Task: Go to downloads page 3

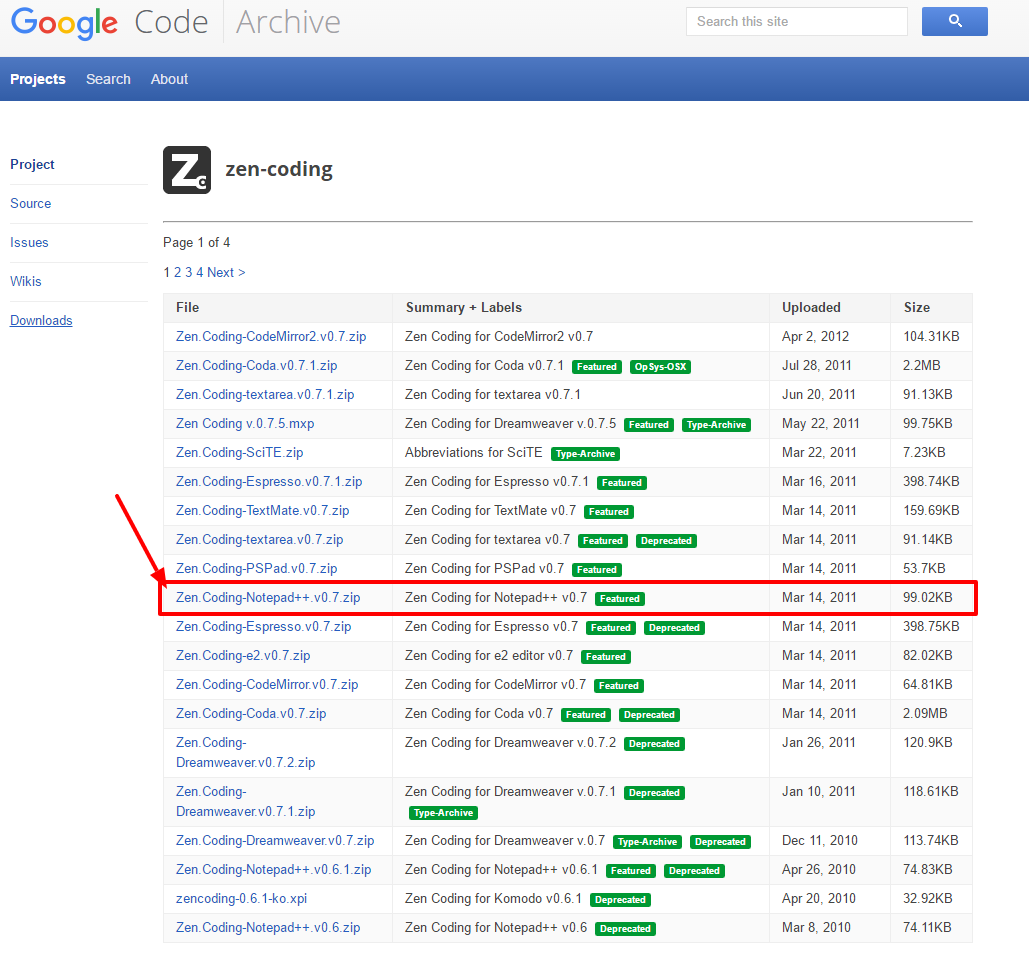Action: 188,272
